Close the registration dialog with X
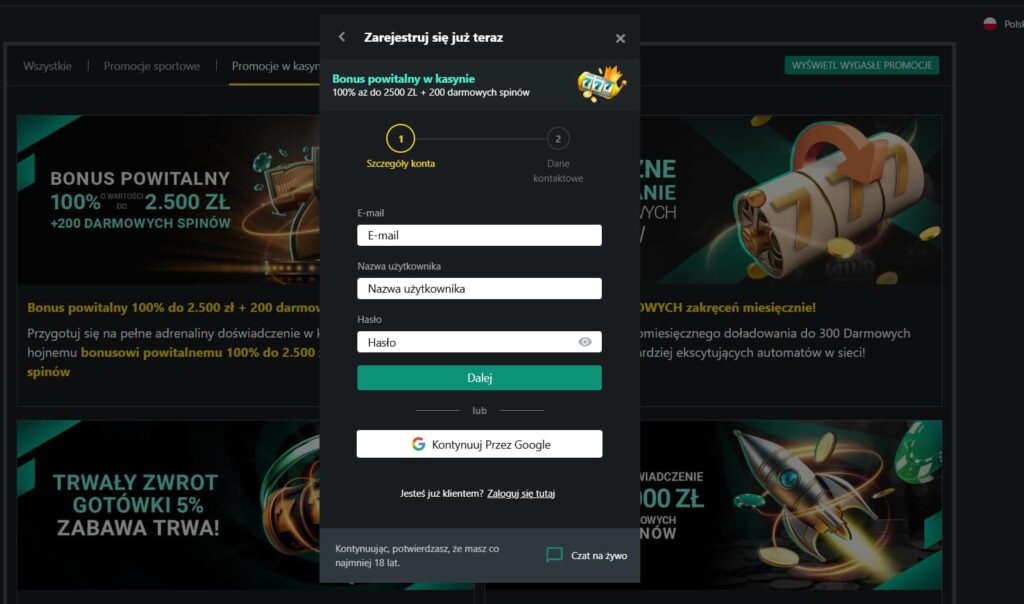Screen dimensions: 1024x604 pyautogui.click(x=620, y=39)
